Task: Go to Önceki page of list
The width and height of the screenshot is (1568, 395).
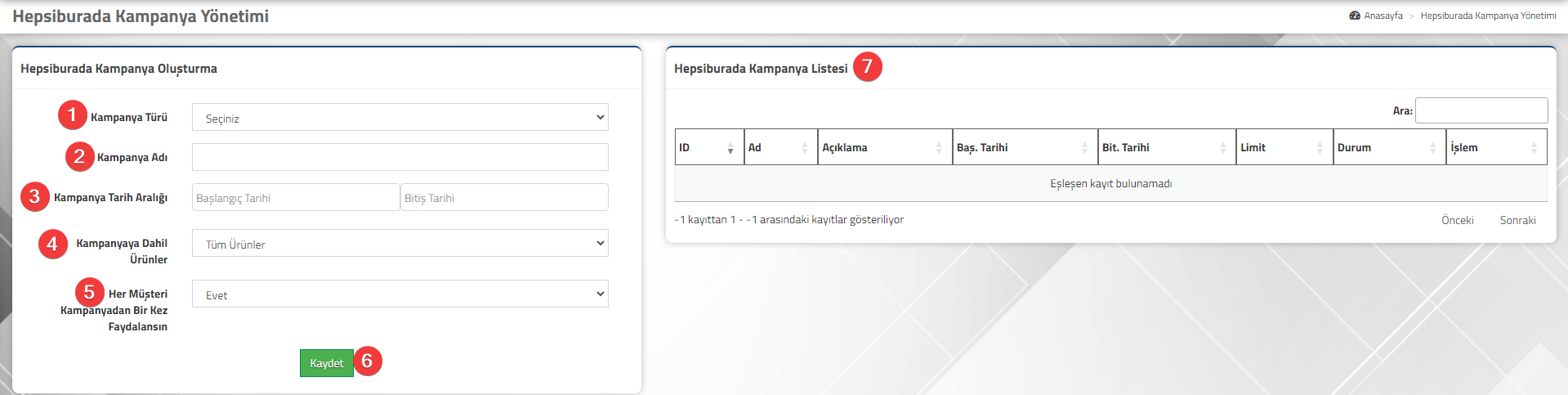Action: pyautogui.click(x=1458, y=220)
